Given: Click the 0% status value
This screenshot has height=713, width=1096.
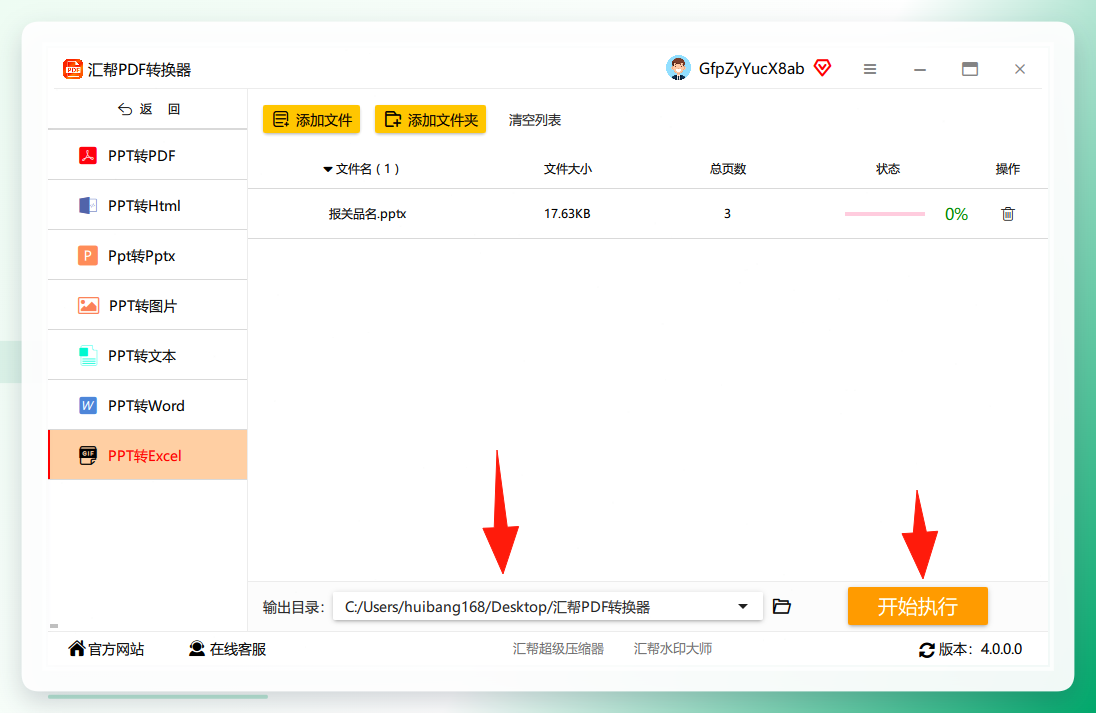Looking at the screenshot, I should click(x=956, y=215).
